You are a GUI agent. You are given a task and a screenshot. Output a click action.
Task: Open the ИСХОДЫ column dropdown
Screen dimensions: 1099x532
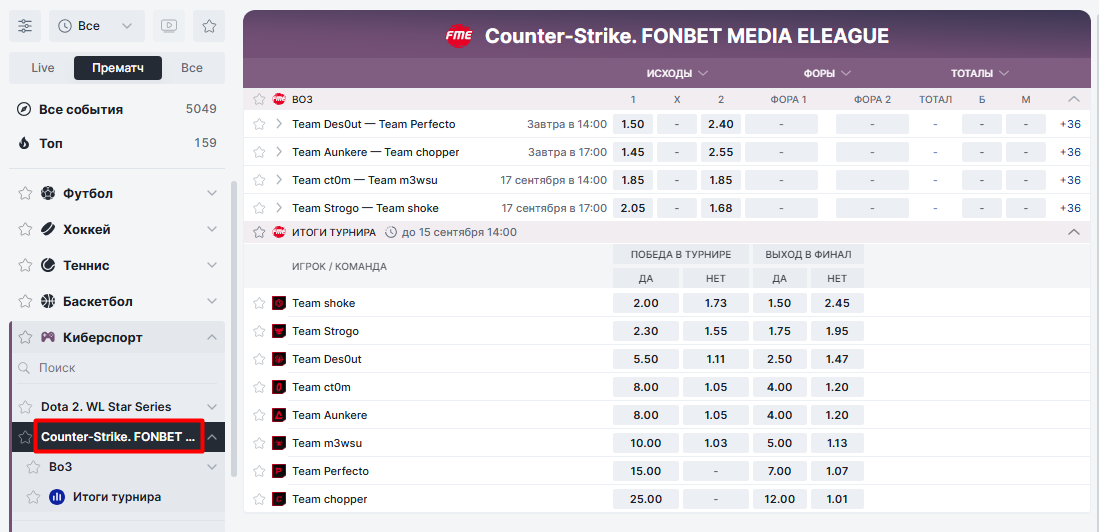(677, 73)
